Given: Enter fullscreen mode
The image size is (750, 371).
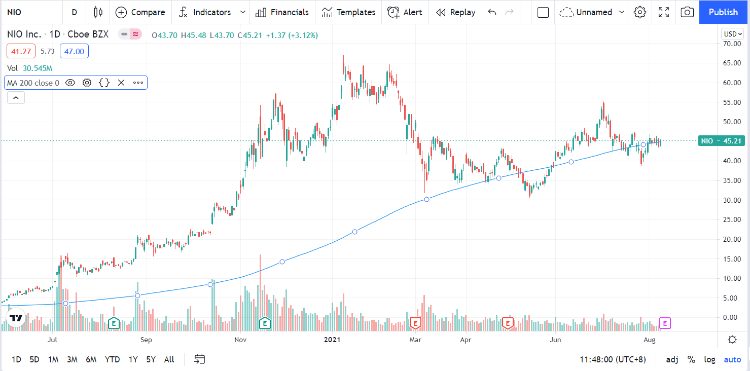Looking at the screenshot, I should click(x=664, y=12).
